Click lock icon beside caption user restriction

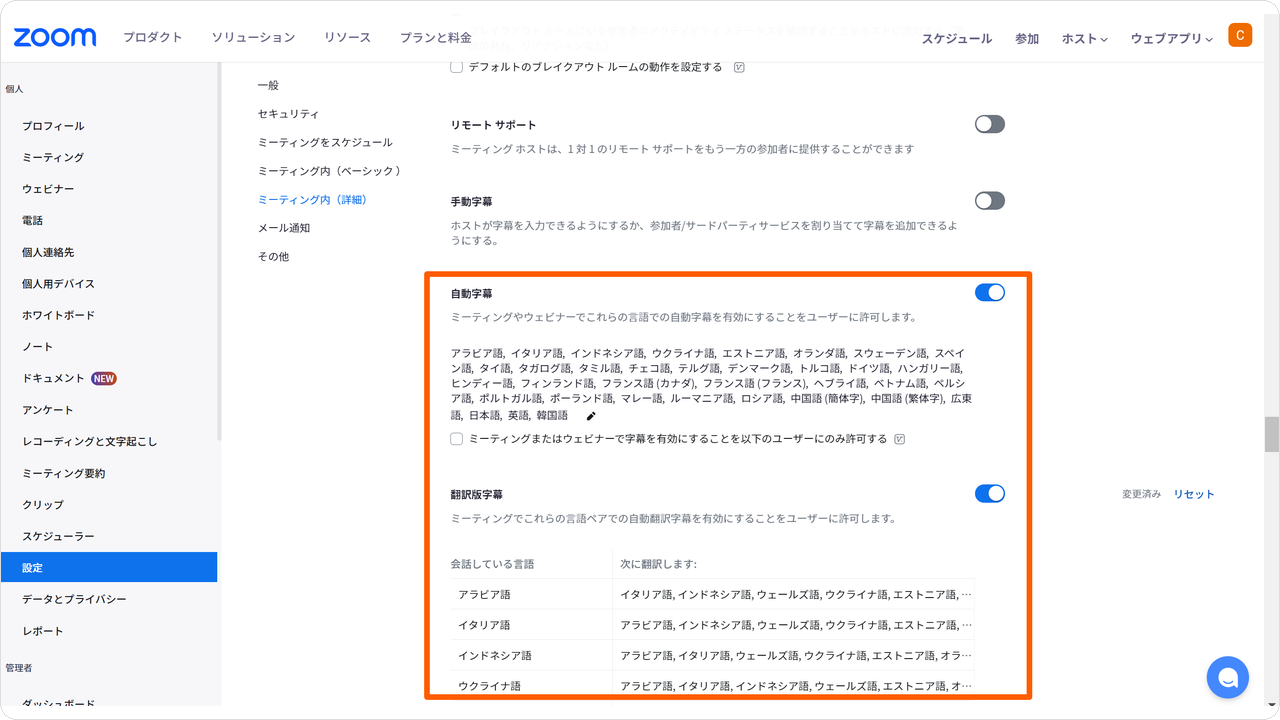point(899,439)
